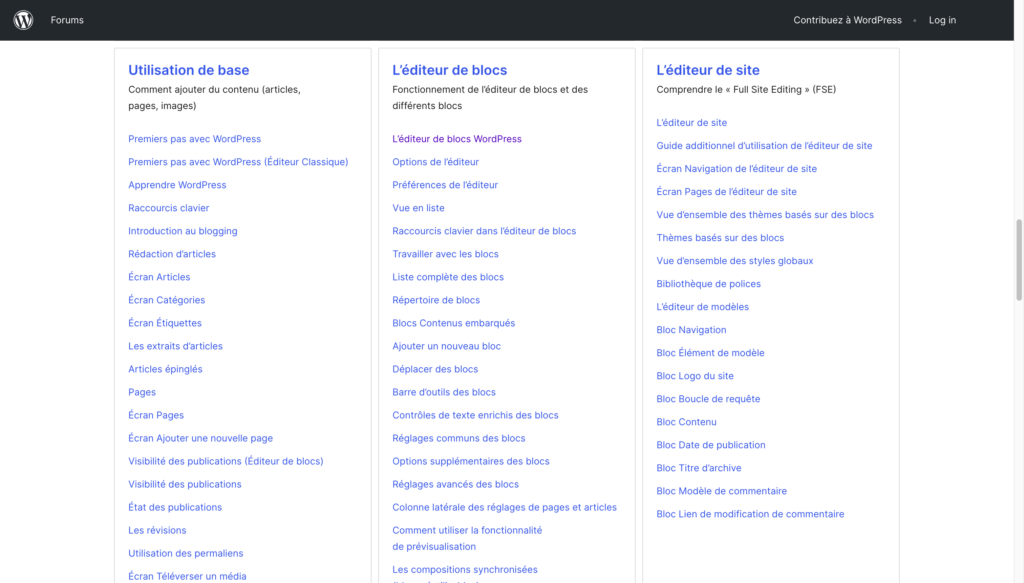This screenshot has width=1024, height=583.
Task: Open Apprendre WordPress link
Action: point(177,185)
